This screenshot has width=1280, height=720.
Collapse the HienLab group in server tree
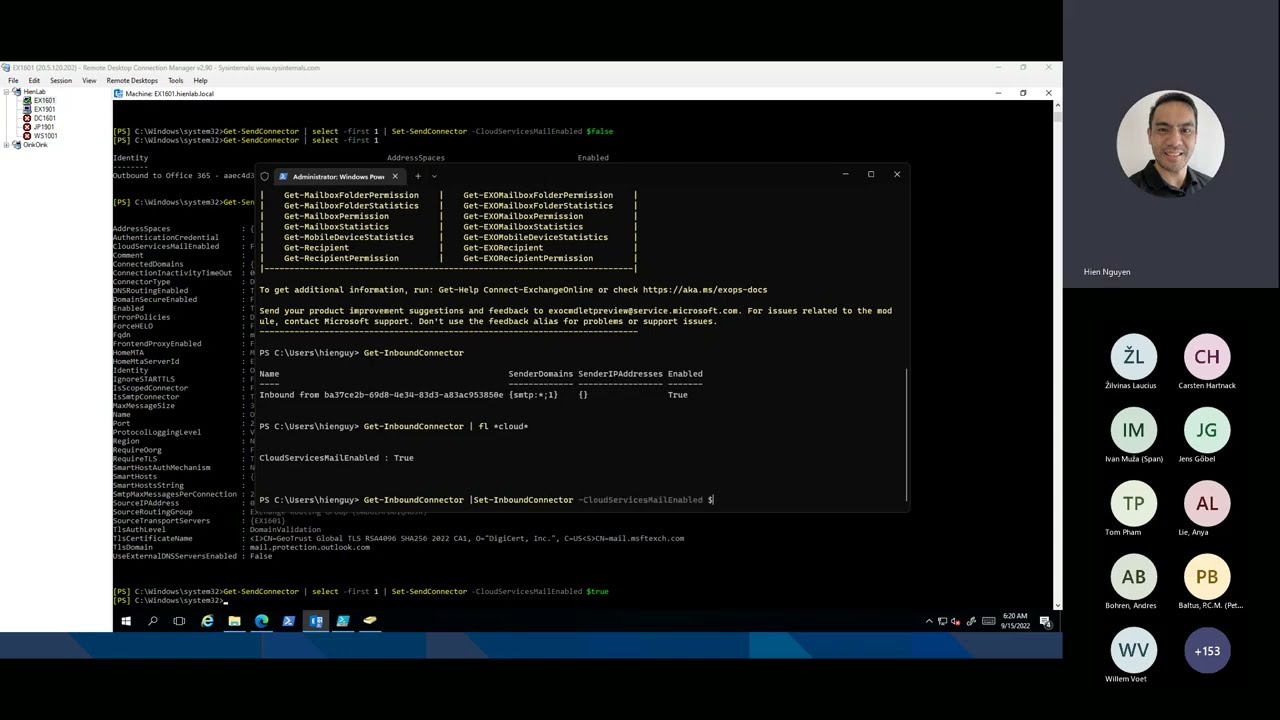6,92
